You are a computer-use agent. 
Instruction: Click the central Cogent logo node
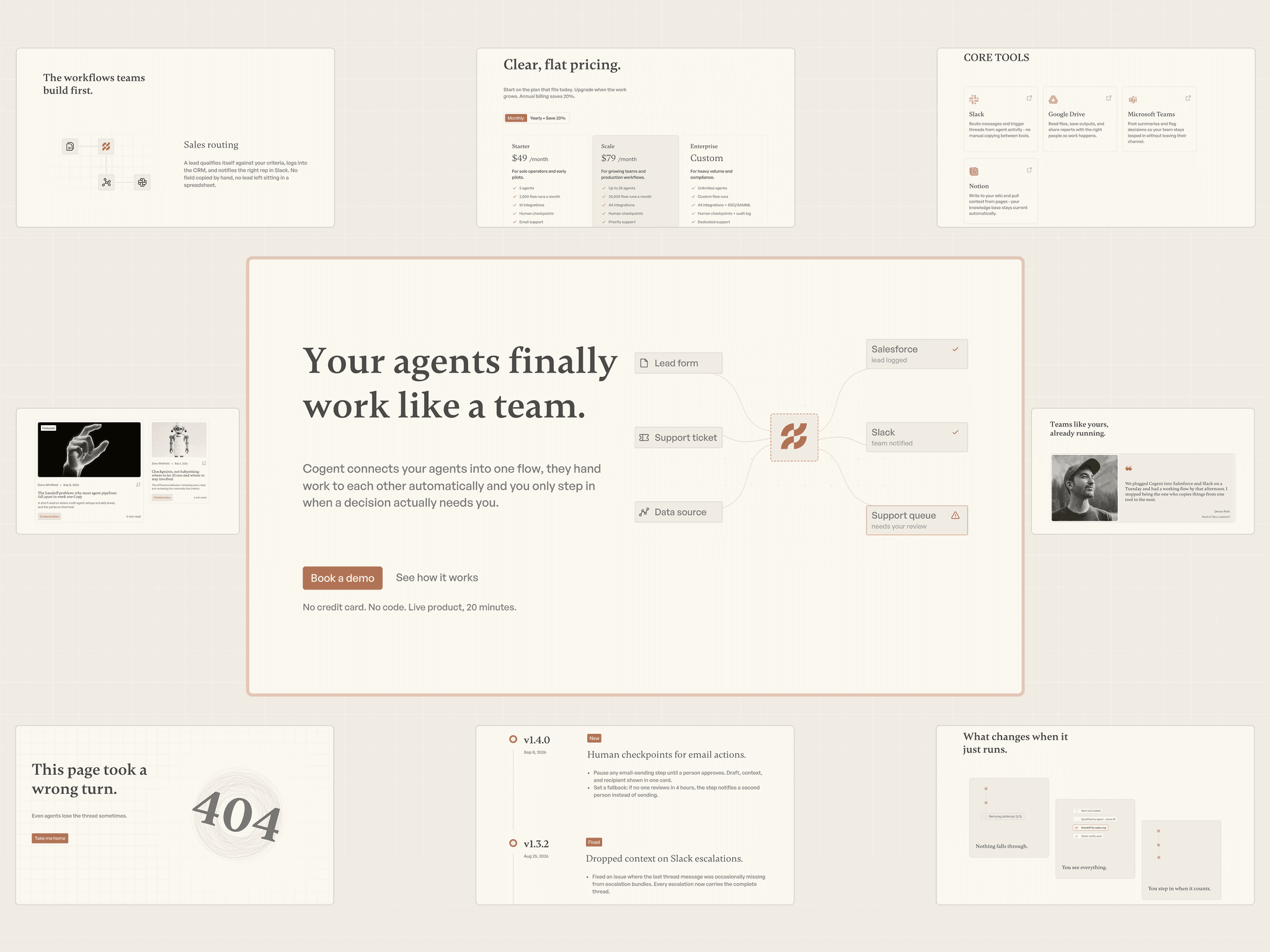coord(794,438)
